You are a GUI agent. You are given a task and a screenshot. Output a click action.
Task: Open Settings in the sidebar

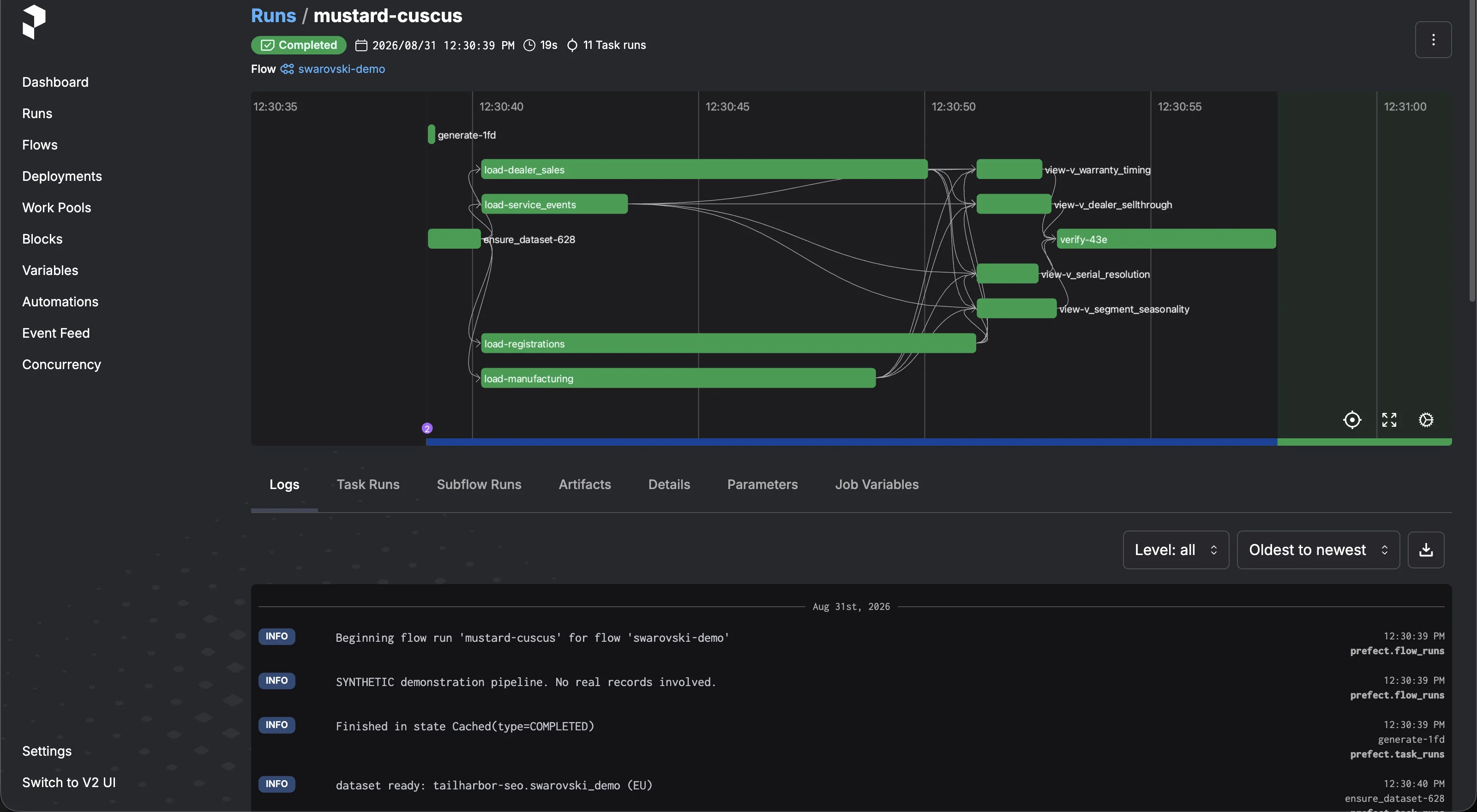47,751
